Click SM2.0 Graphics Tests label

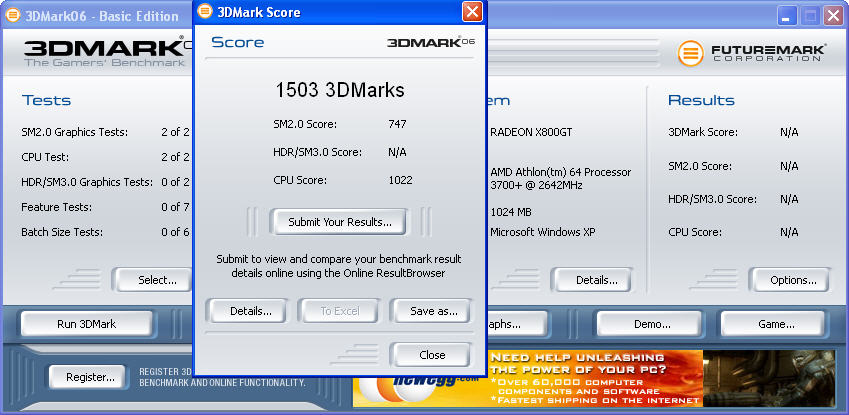[x=74, y=132]
